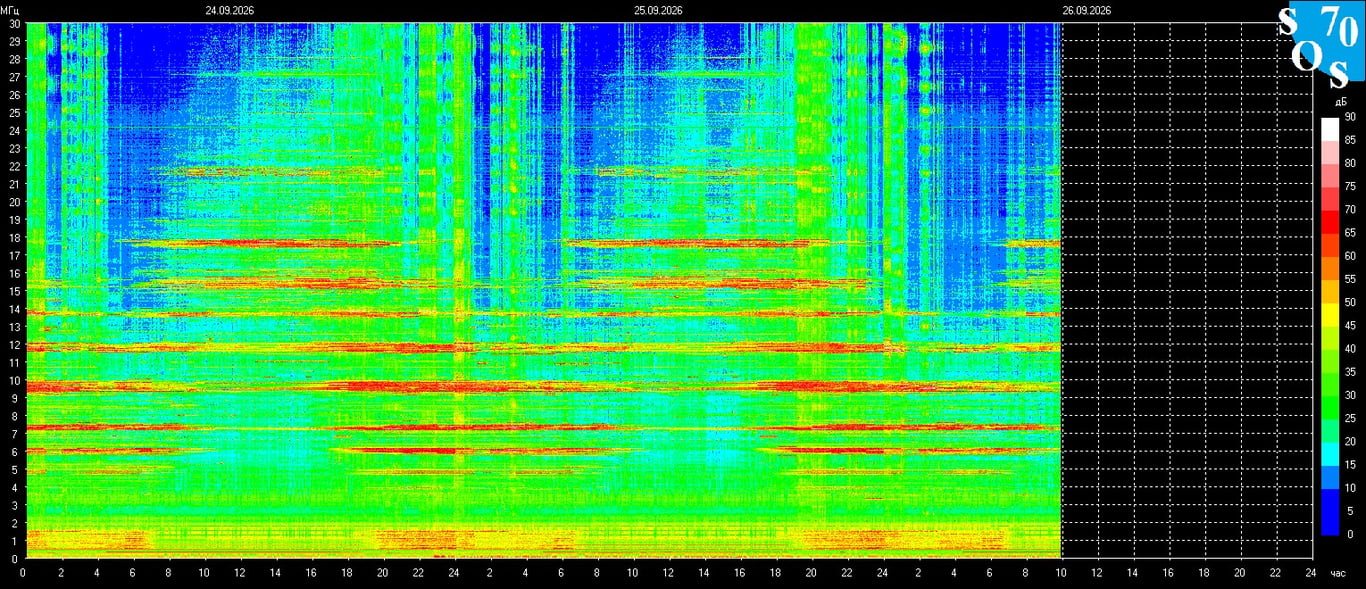The height and width of the screenshot is (589, 1366).
Task: Click hour 20 tick under the 25.09.2026 span
Action: 811,573
